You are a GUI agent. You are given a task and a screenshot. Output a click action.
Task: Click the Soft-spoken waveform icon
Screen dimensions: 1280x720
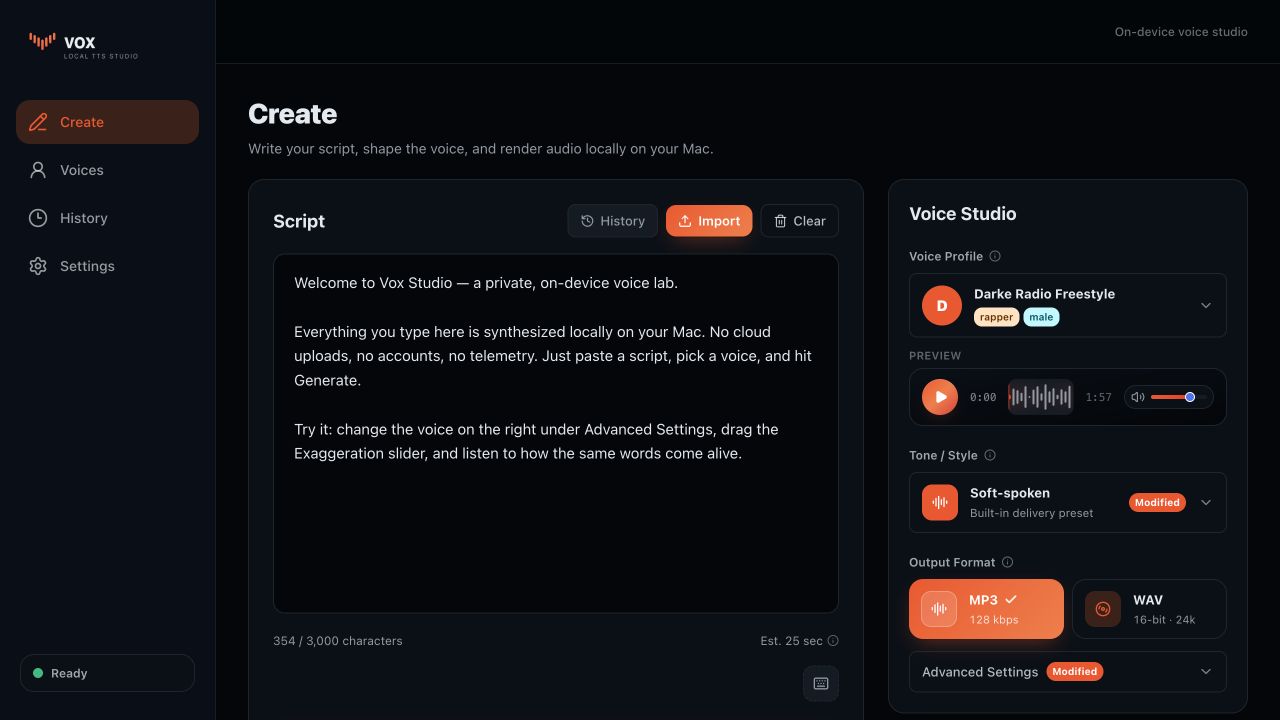(x=940, y=502)
